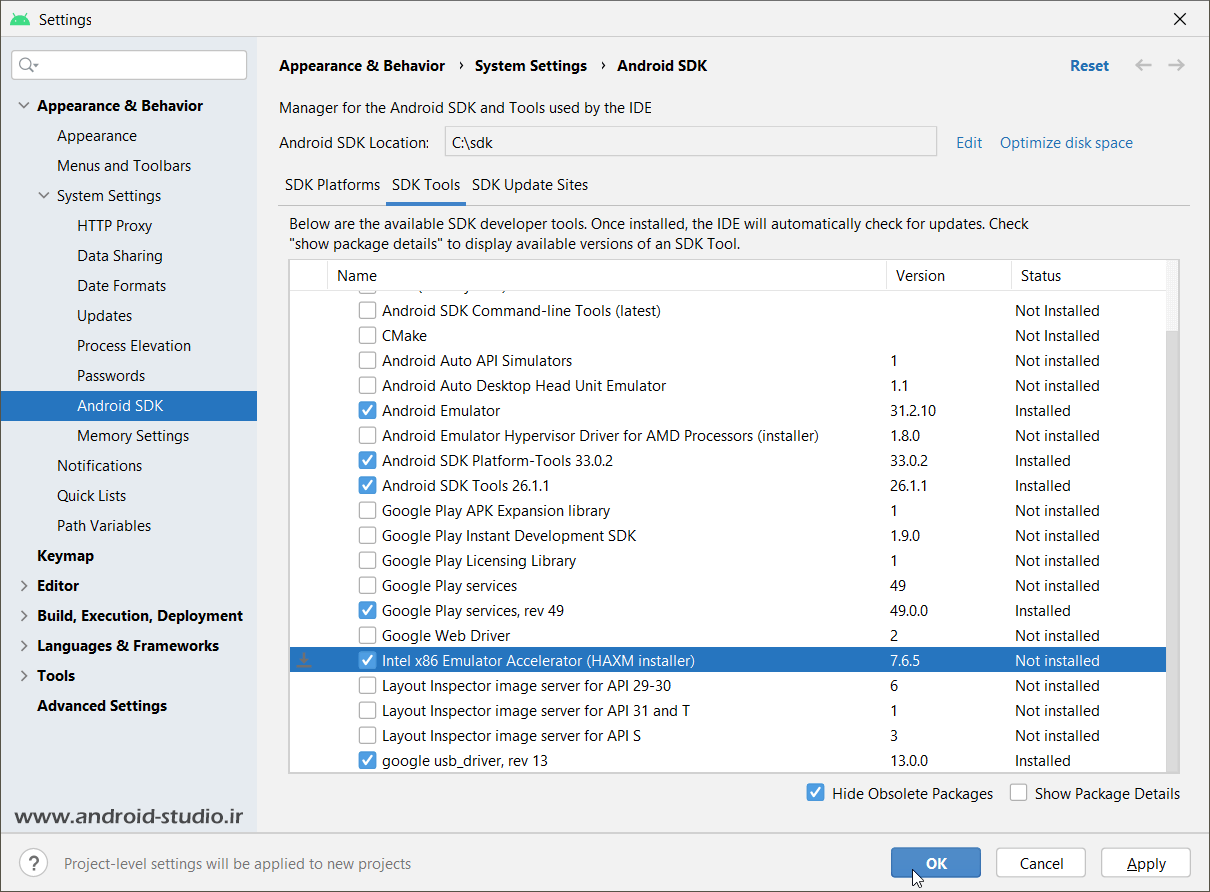Click the search magnifier icon in settings
Image resolution: width=1210 pixels, height=892 pixels.
tap(27, 65)
